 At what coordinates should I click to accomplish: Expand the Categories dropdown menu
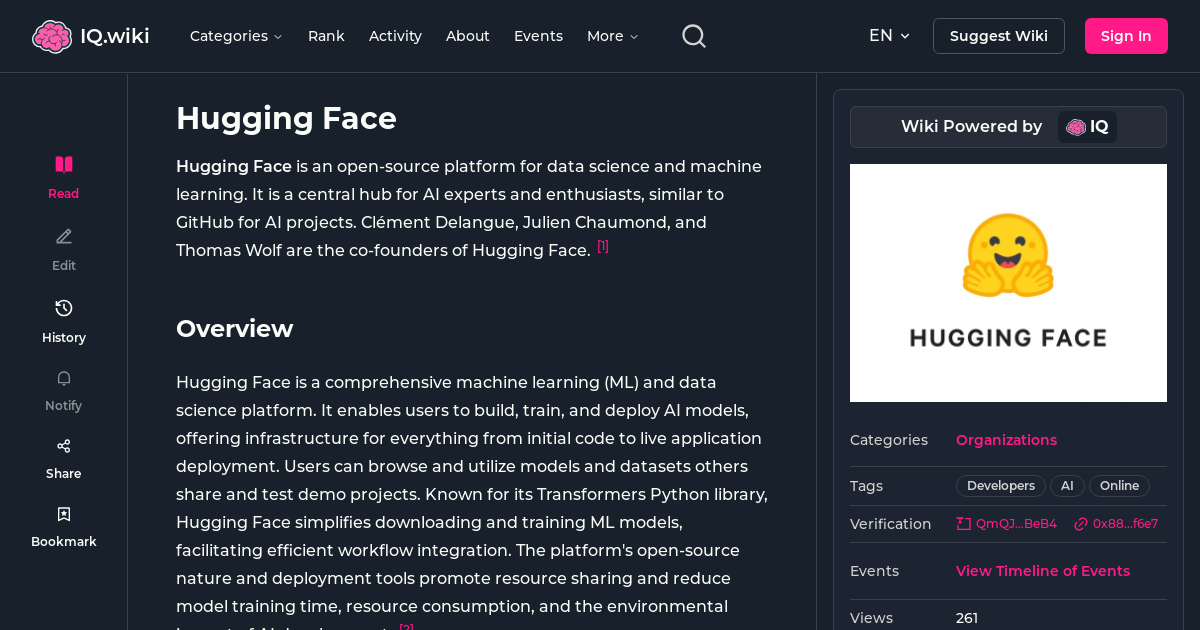pyautogui.click(x=236, y=36)
